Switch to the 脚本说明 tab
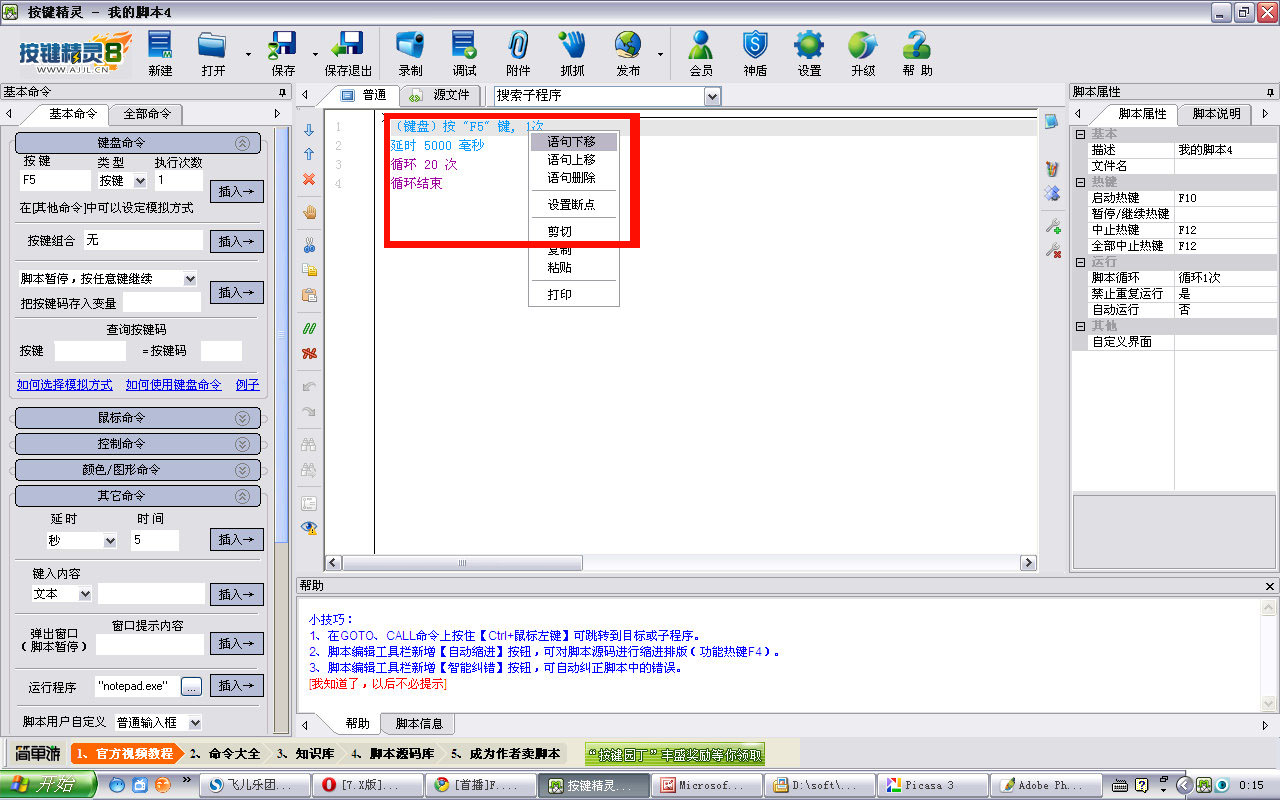1280x800 pixels. (1216, 114)
